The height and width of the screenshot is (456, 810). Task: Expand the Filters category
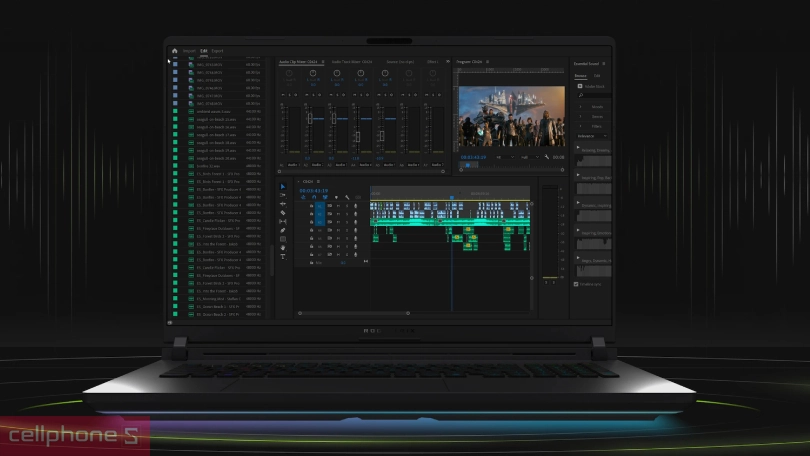click(580, 126)
